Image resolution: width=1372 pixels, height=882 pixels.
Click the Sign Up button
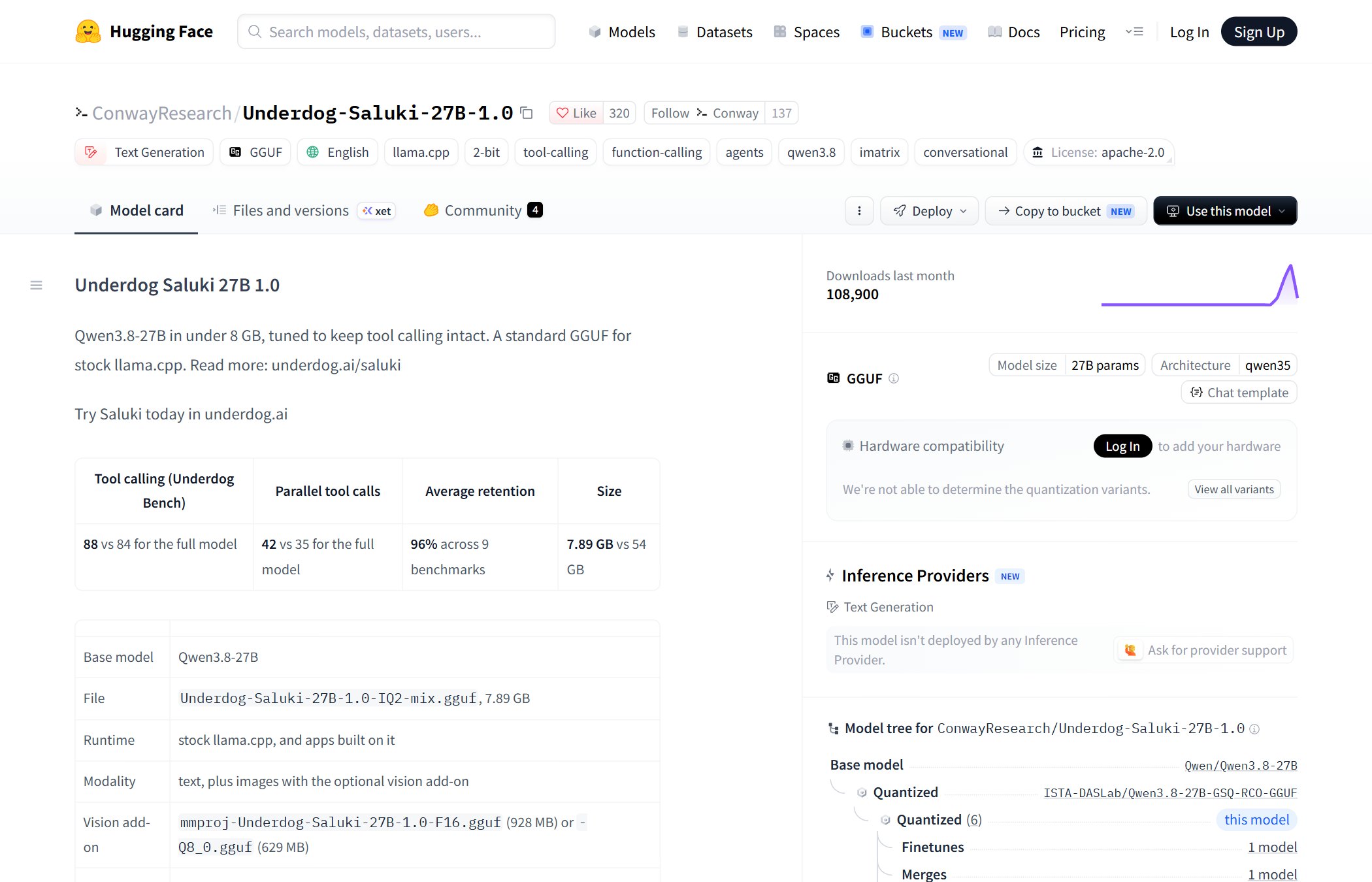pos(1259,32)
